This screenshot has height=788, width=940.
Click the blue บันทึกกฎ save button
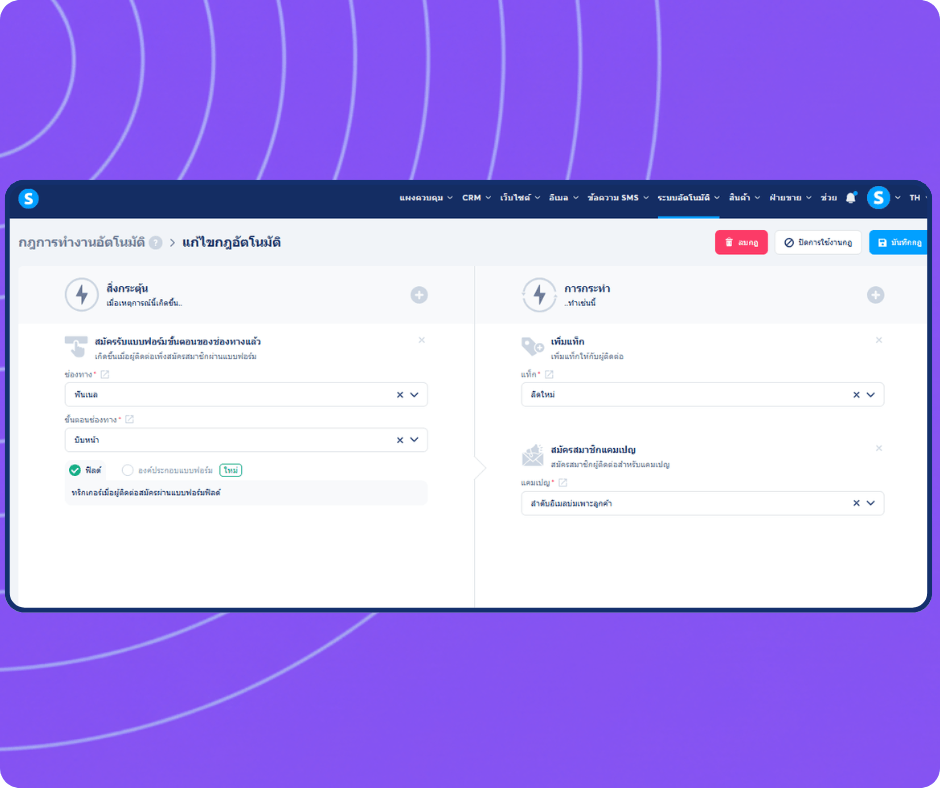point(898,242)
